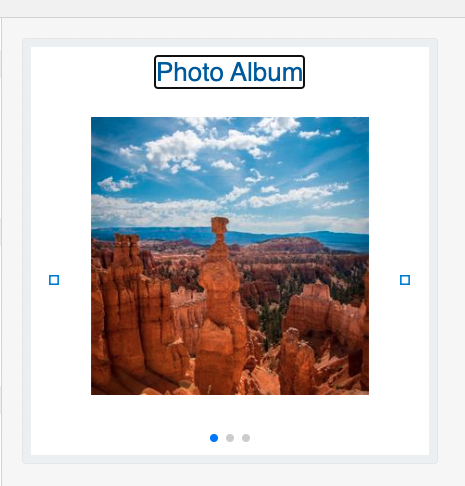Select the third gray carousel dot
This screenshot has width=465, height=486.
point(246,438)
